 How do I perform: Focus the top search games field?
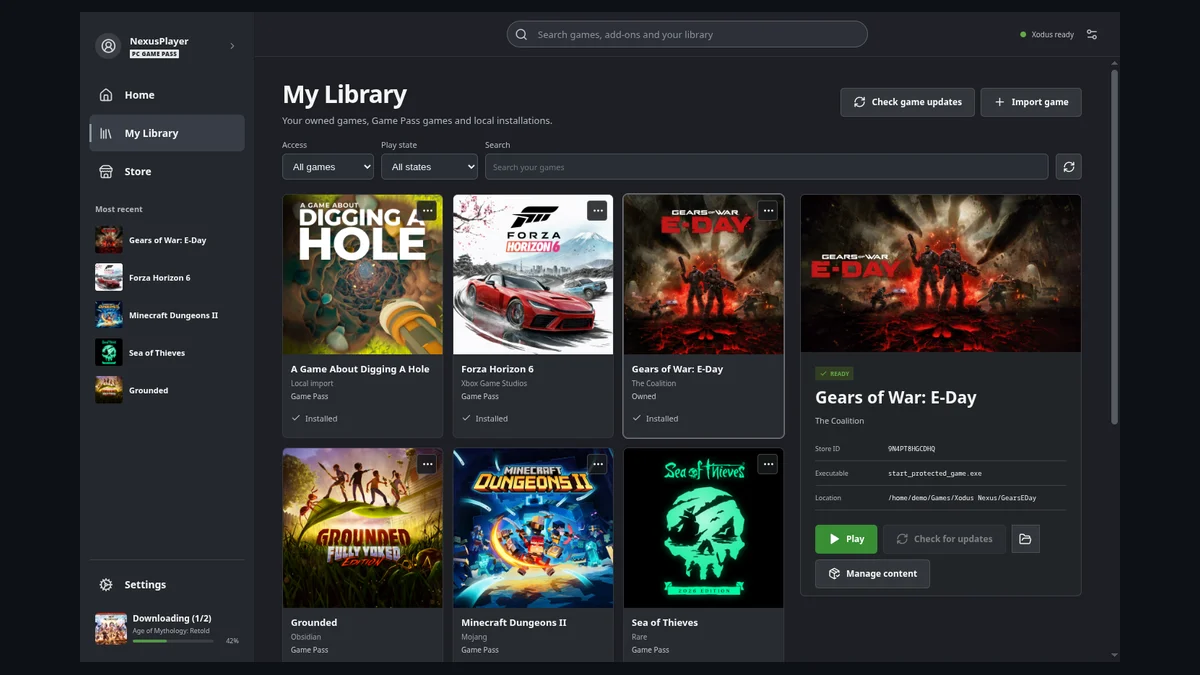(x=687, y=34)
